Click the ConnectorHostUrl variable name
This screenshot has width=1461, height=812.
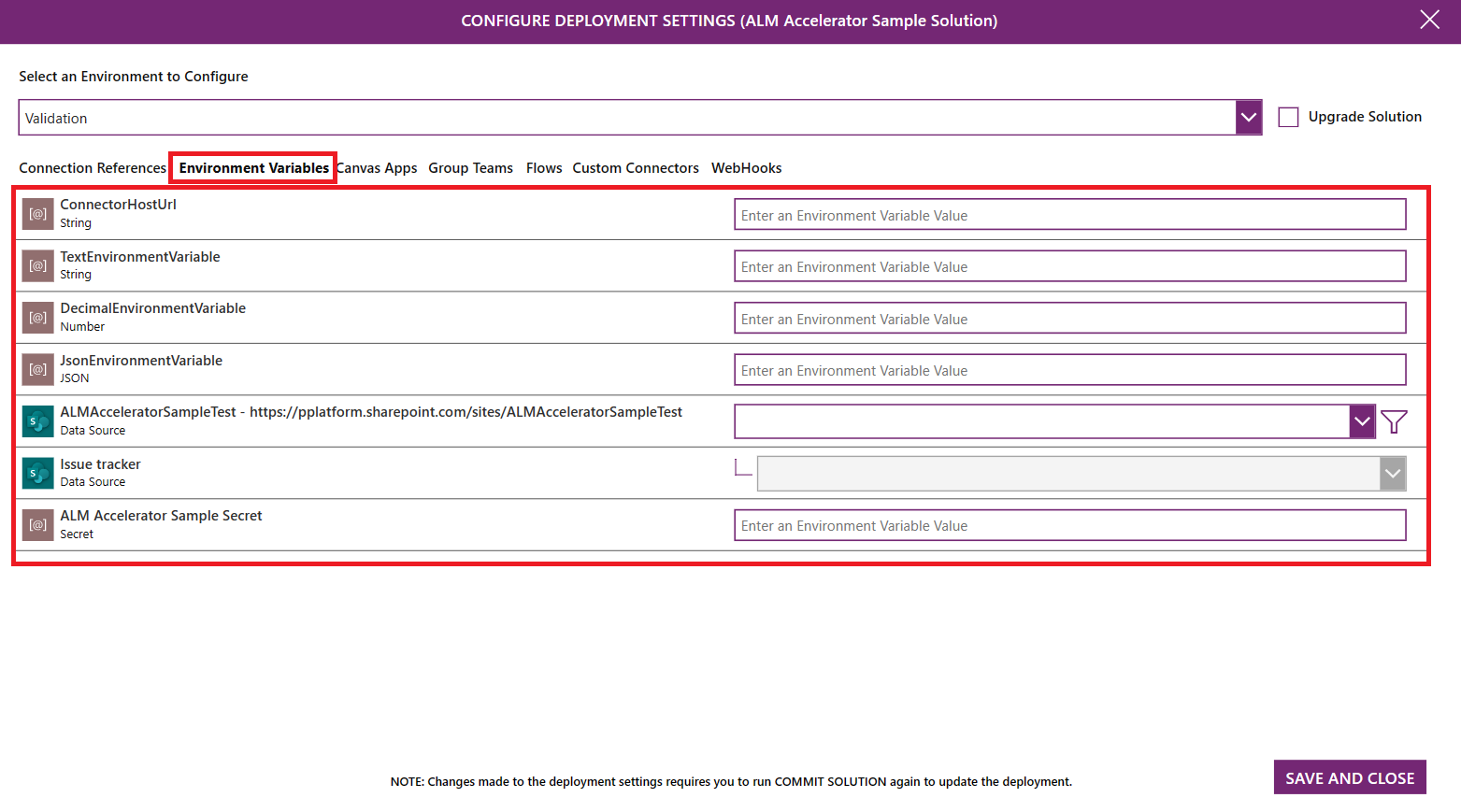point(118,205)
